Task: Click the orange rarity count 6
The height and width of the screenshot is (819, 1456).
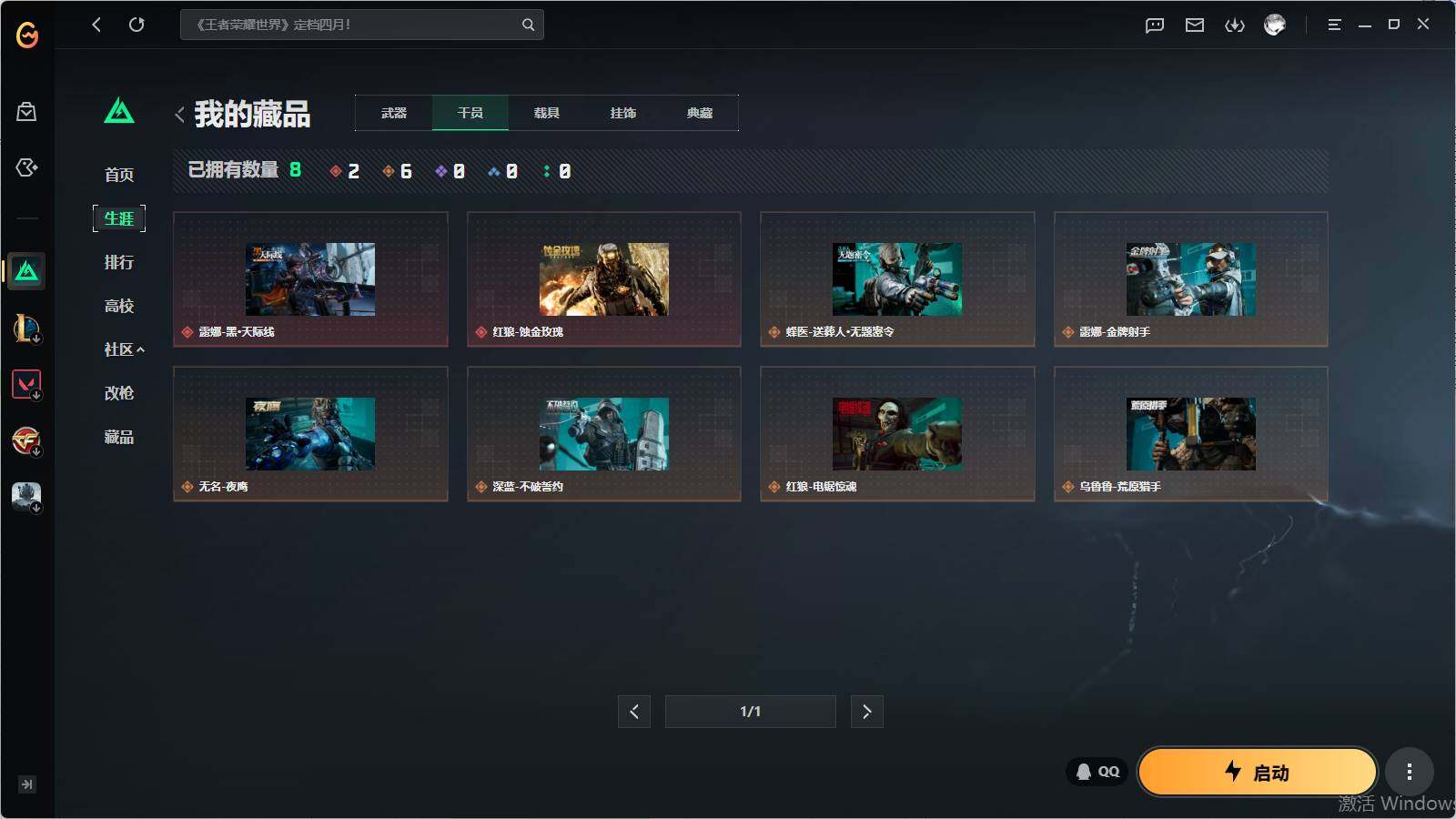Action: (398, 171)
